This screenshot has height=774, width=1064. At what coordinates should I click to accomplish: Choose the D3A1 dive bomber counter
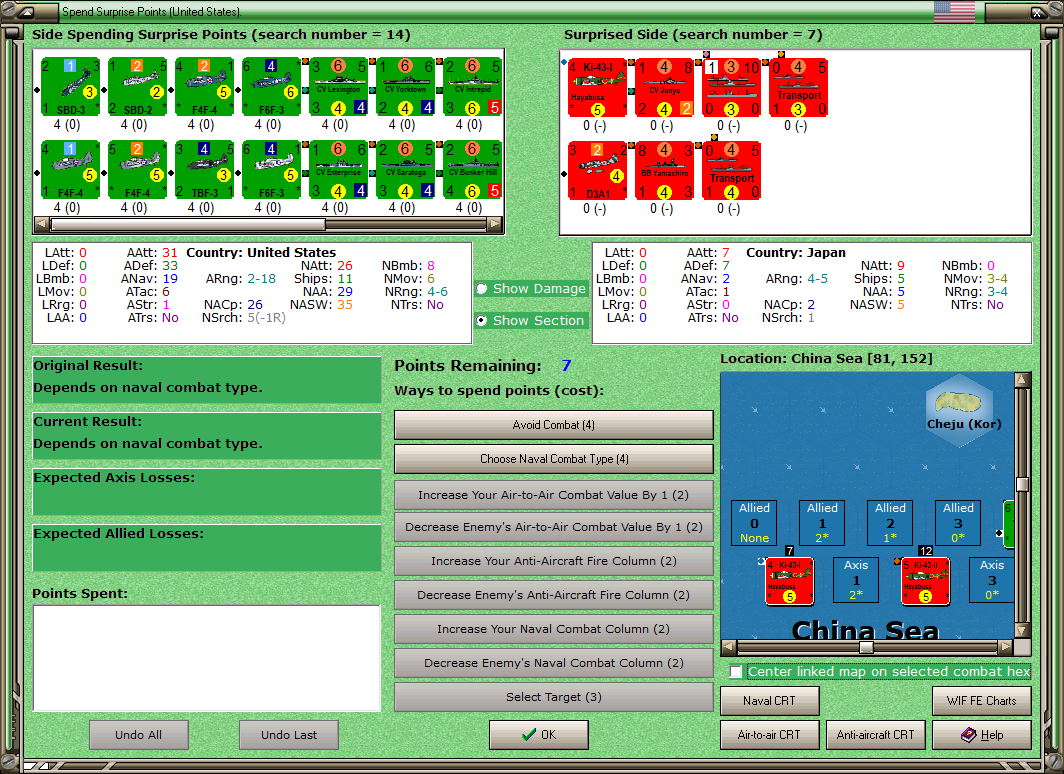[x=597, y=170]
